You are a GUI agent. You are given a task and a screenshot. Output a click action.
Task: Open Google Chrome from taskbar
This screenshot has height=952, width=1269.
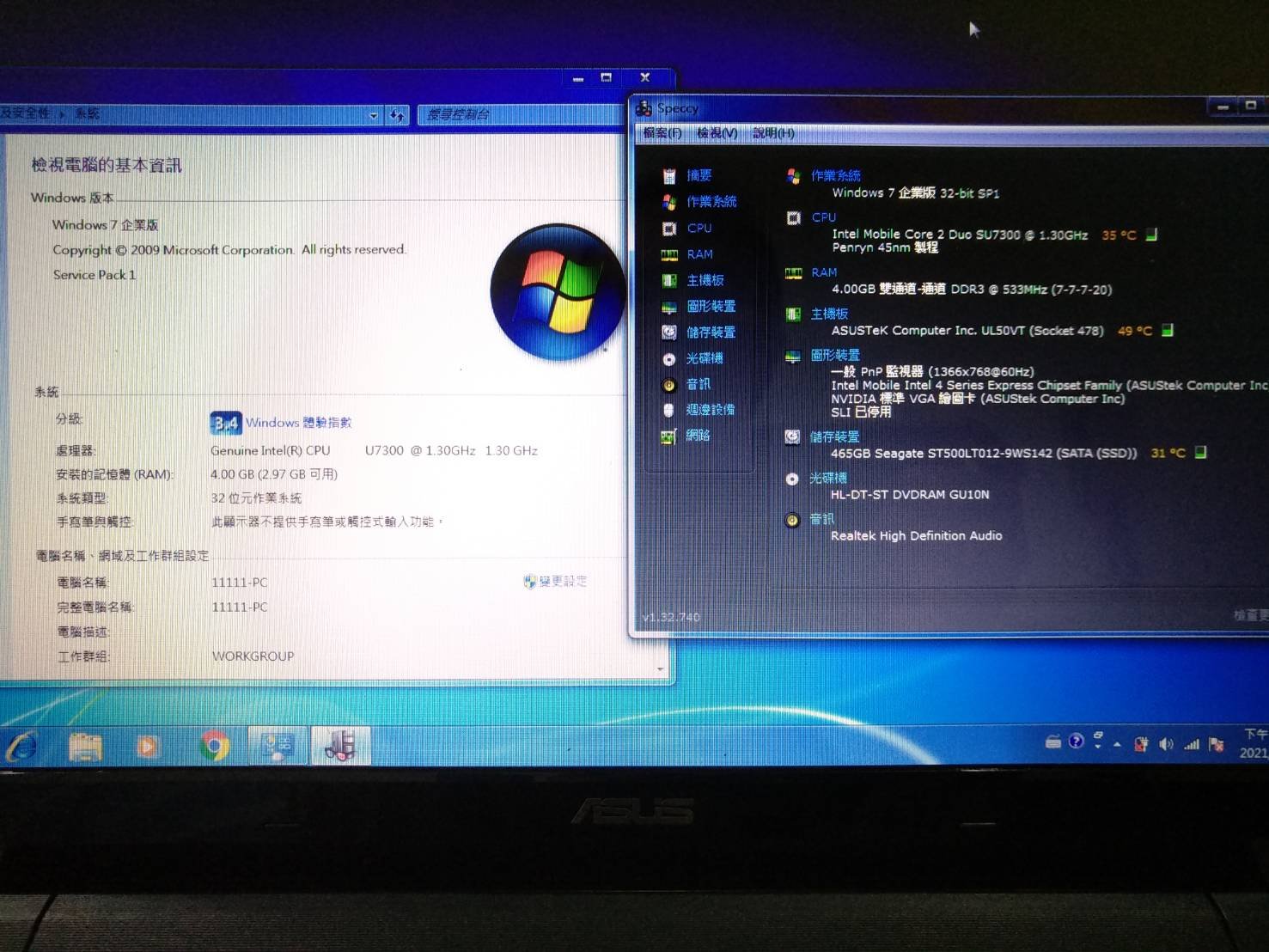214,746
